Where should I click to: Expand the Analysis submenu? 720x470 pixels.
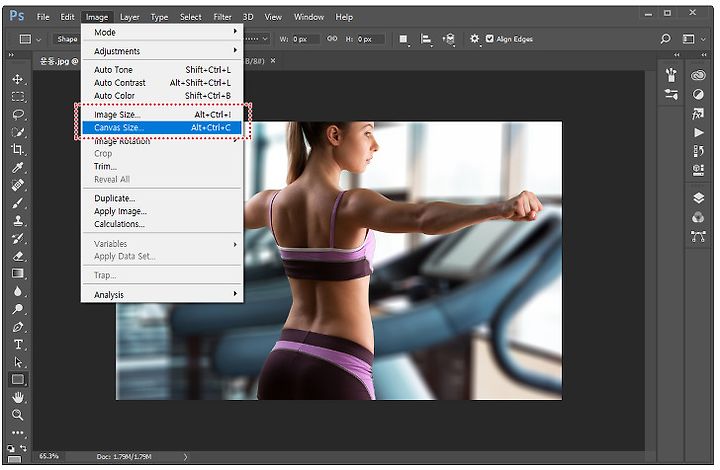click(x=162, y=295)
